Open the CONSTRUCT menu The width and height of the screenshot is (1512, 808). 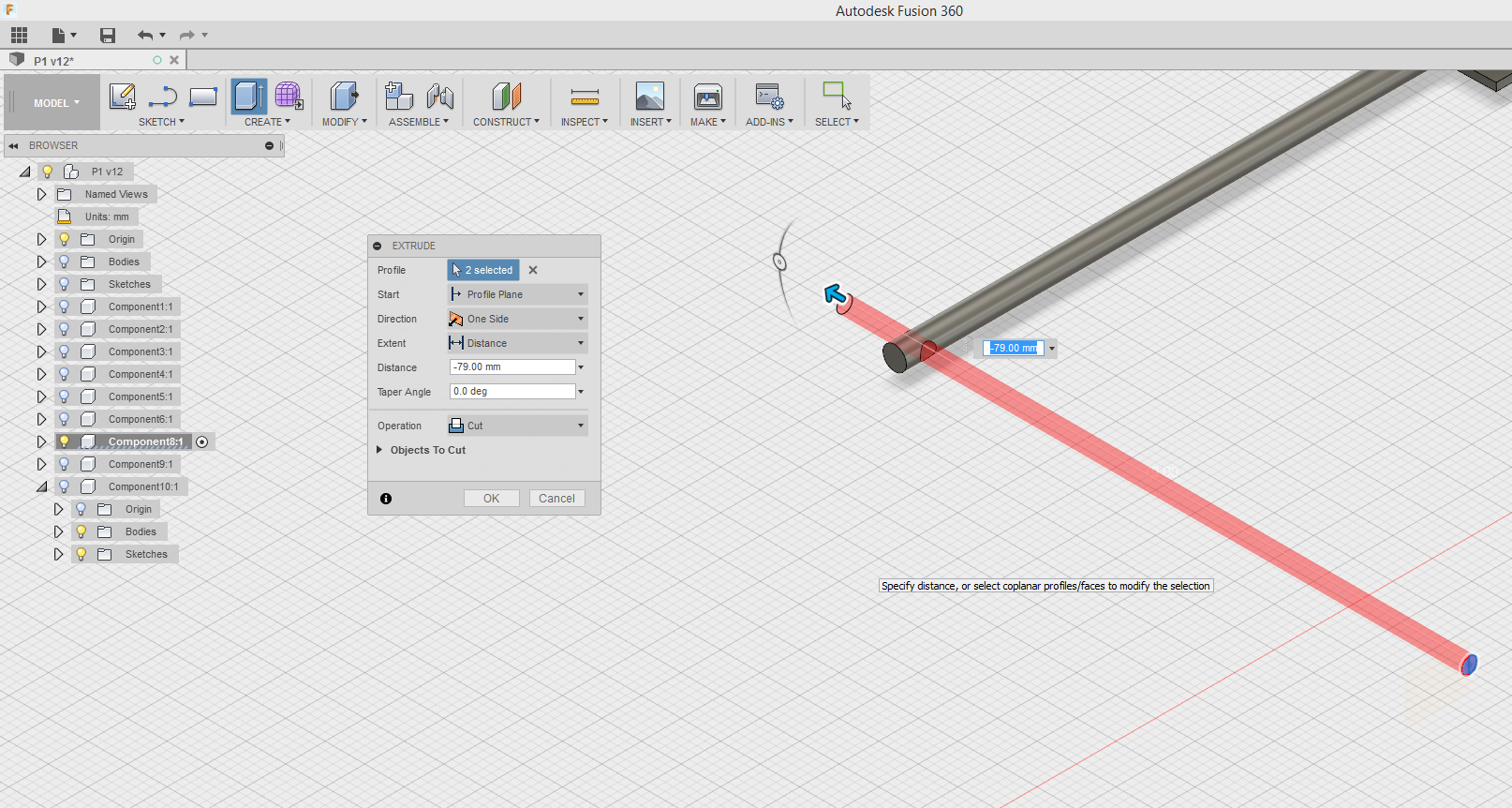click(x=506, y=122)
